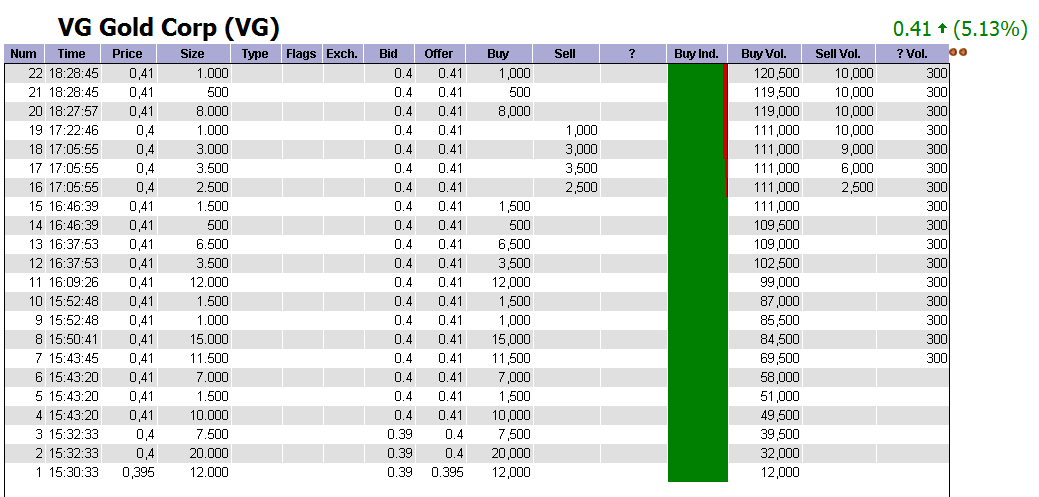
Task: Click the time 16:09:26 in row 11
Action: point(72,282)
